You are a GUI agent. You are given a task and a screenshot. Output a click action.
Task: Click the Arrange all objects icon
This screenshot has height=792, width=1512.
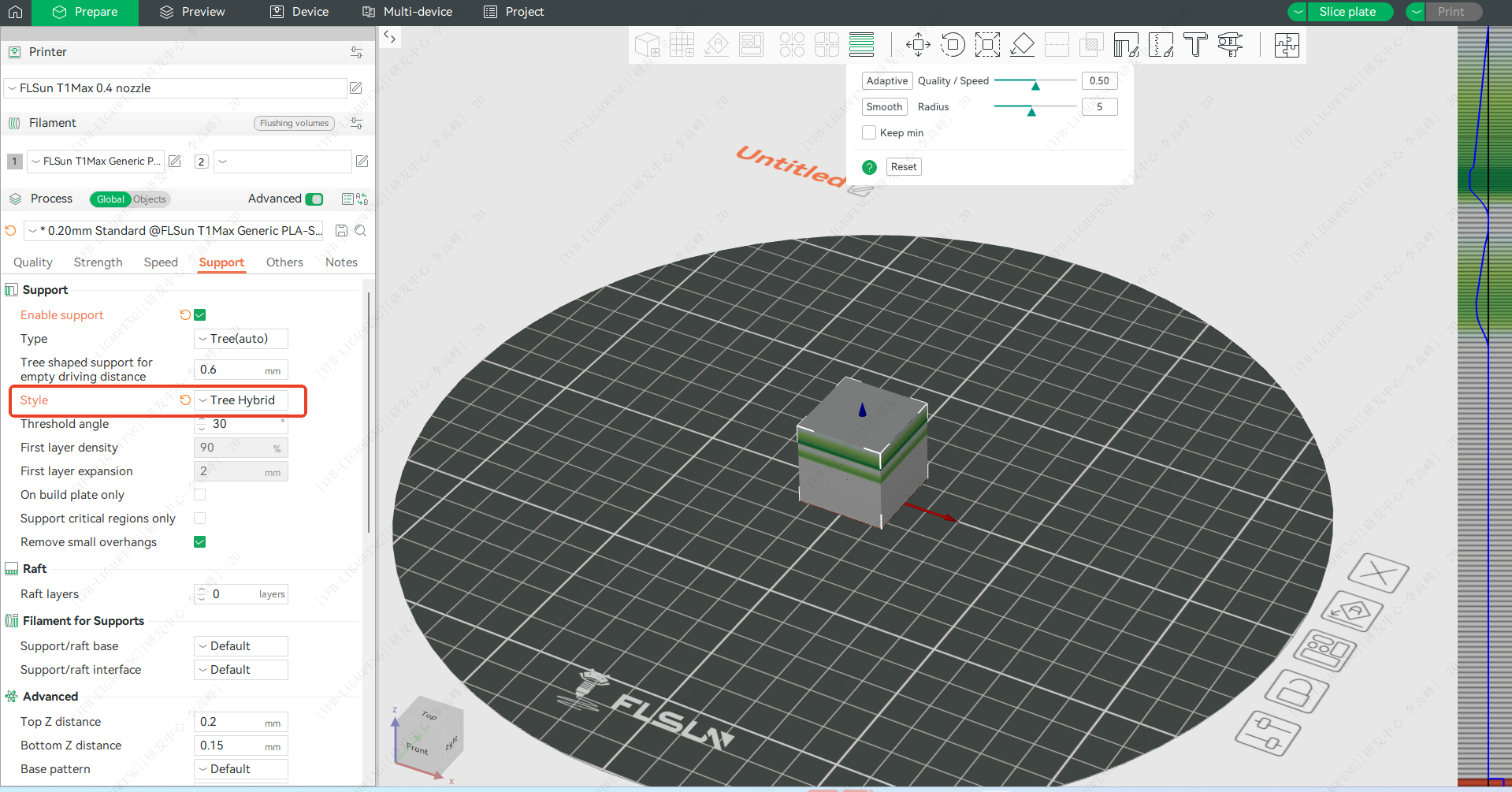click(751, 45)
